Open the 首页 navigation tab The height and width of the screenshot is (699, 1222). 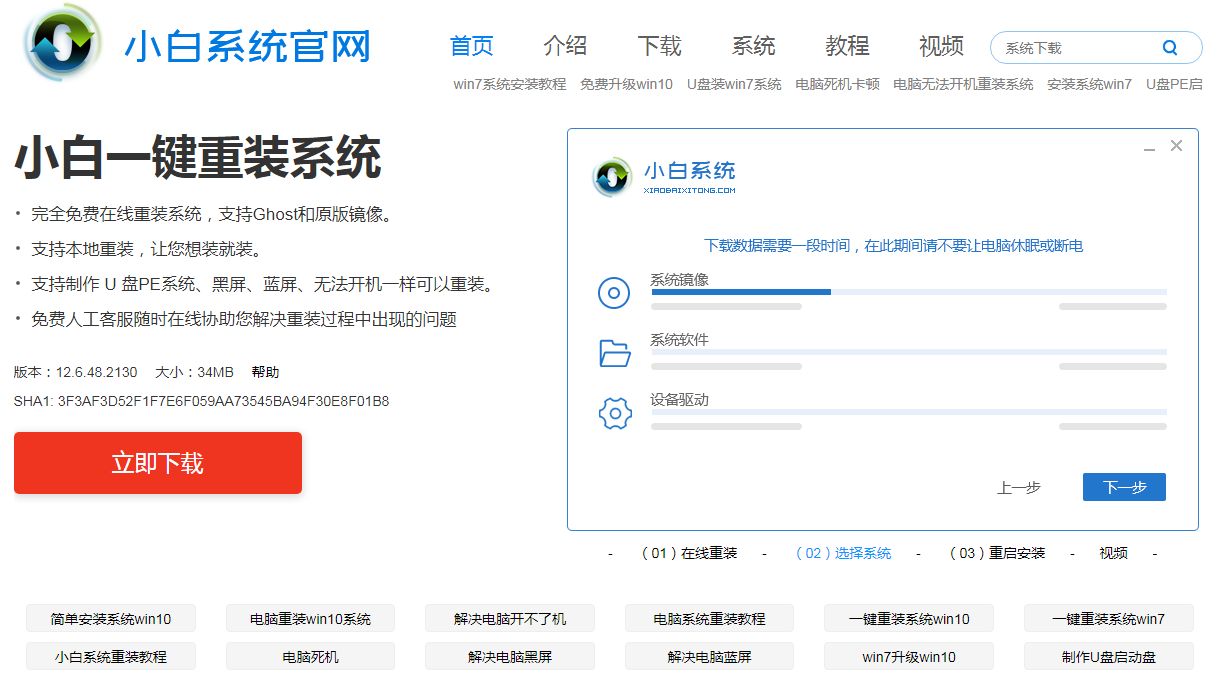[x=471, y=46]
